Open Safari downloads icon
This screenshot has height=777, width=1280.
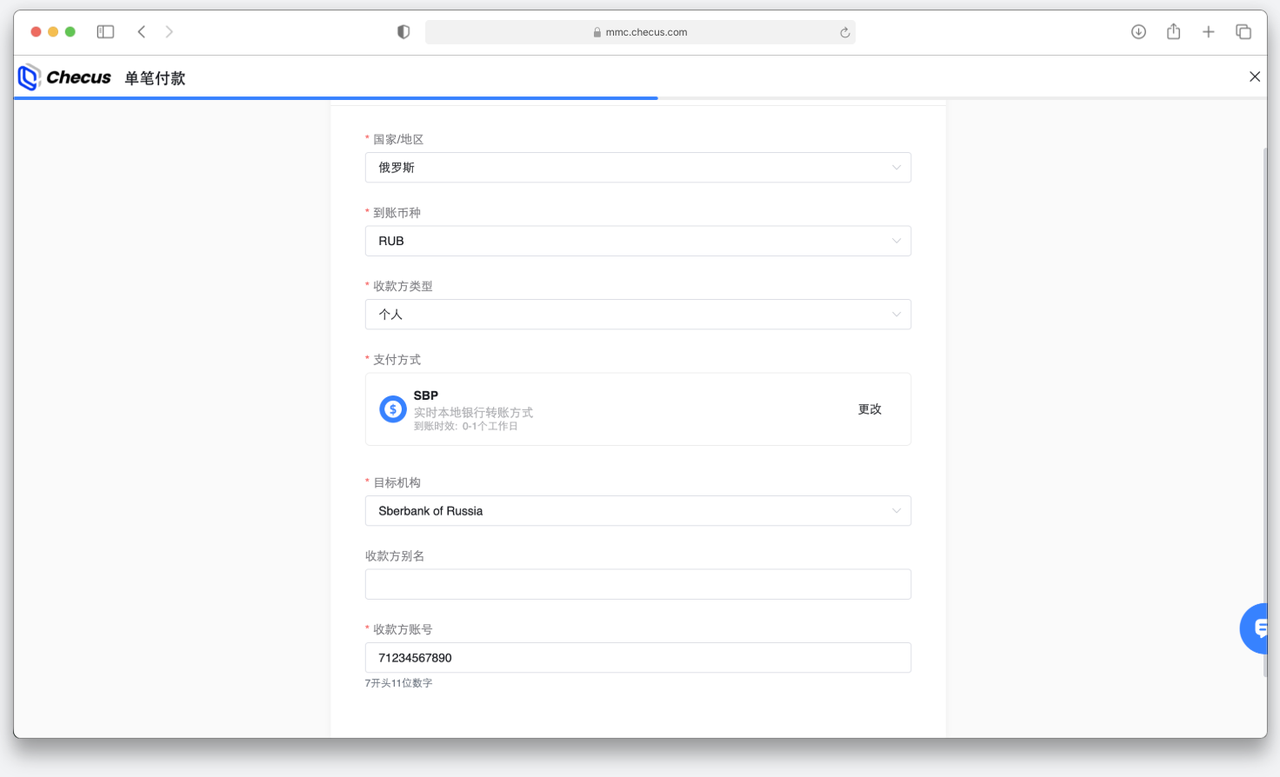click(1138, 32)
